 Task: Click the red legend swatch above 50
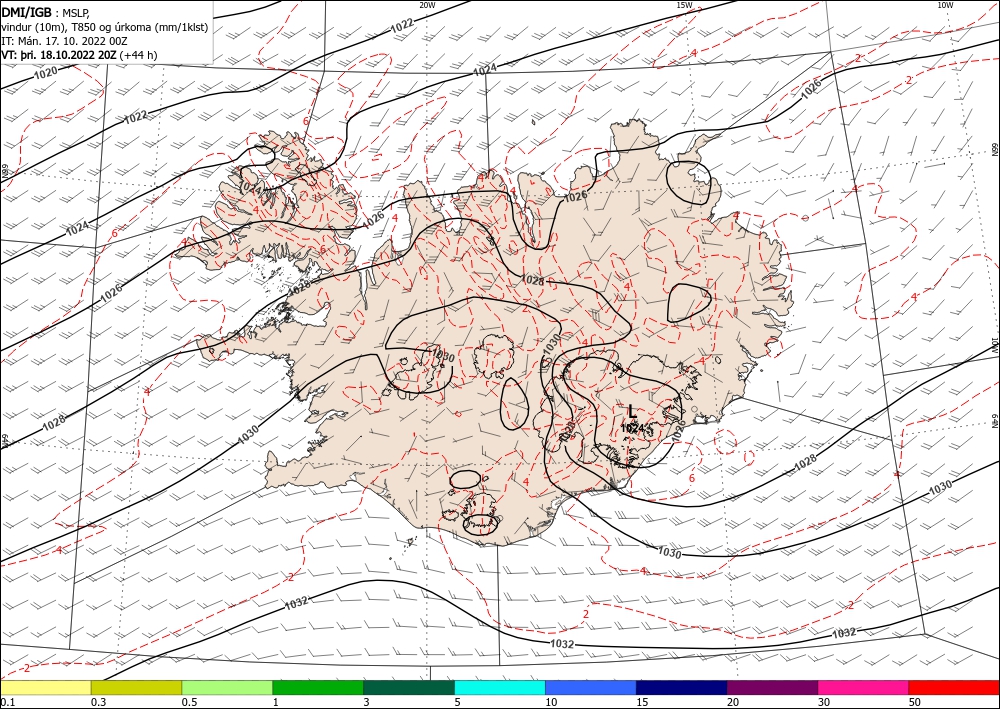[x=954, y=687]
